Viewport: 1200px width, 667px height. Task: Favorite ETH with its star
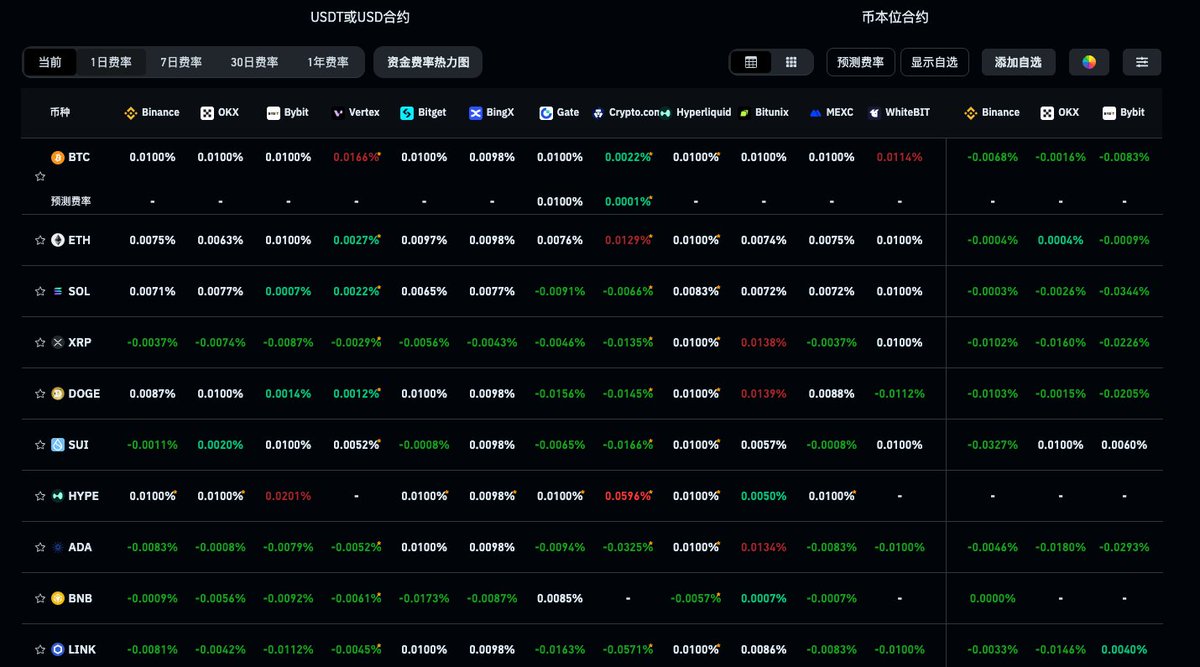pyautogui.click(x=40, y=240)
